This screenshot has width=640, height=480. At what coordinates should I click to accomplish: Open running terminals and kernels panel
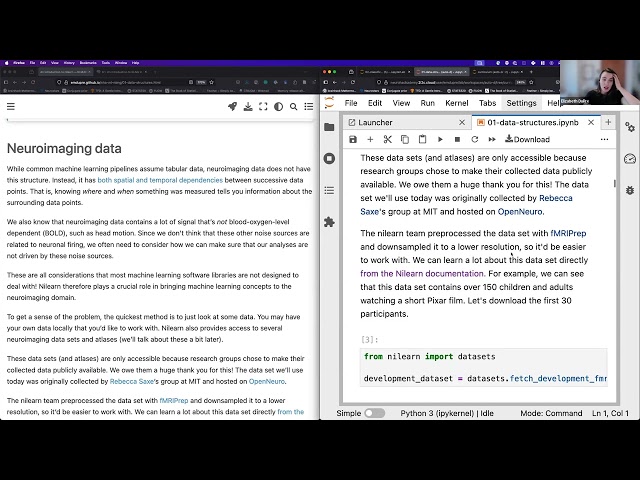click(329, 158)
